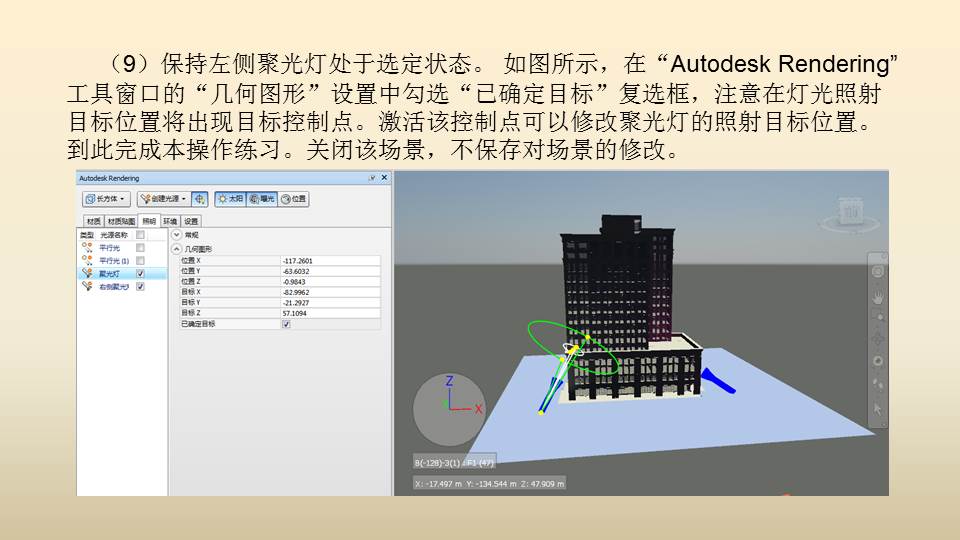This screenshot has height=540, width=960.
Task: Click the 位置 Y value field
Action: pyautogui.click(x=331, y=271)
